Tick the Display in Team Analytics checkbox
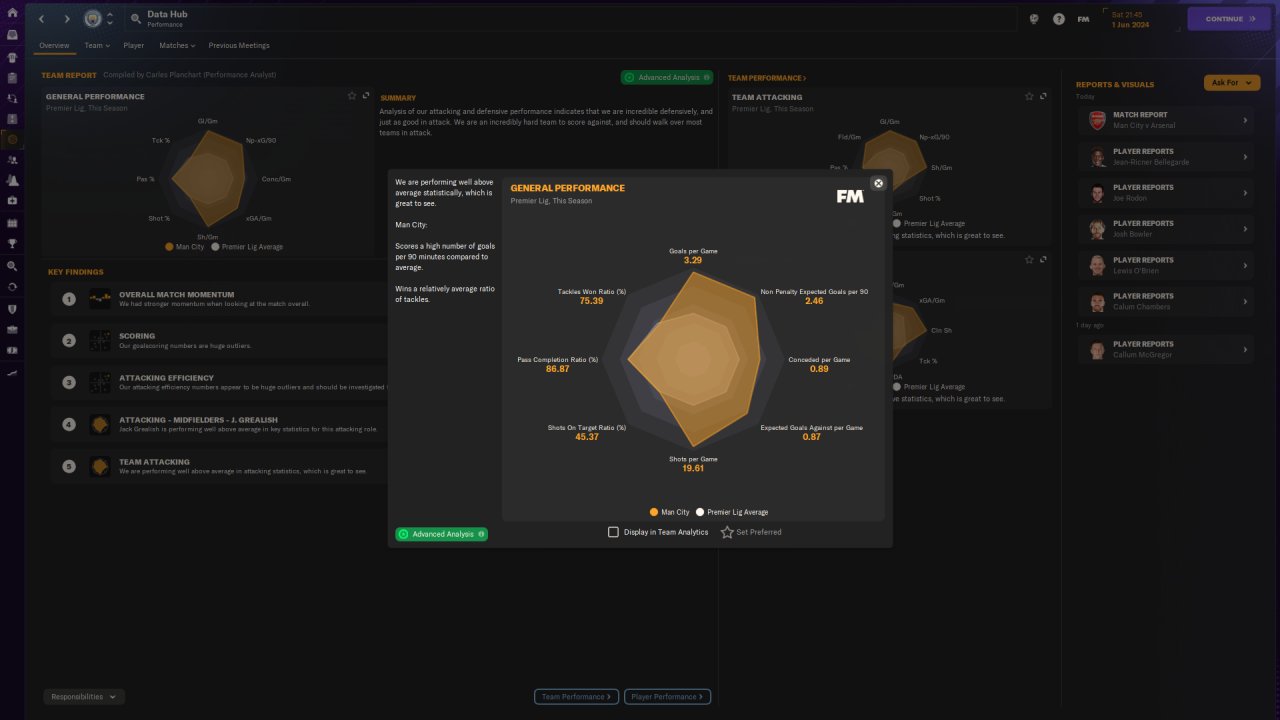 pyautogui.click(x=614, y=532)
